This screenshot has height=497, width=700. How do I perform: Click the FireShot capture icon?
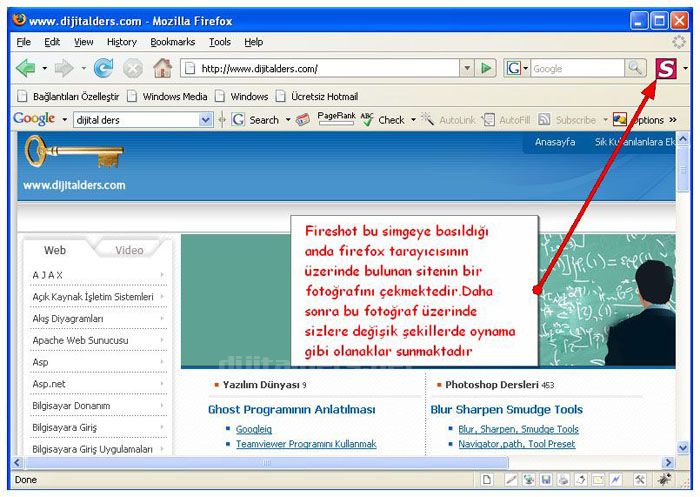click(x=665, y=68)
